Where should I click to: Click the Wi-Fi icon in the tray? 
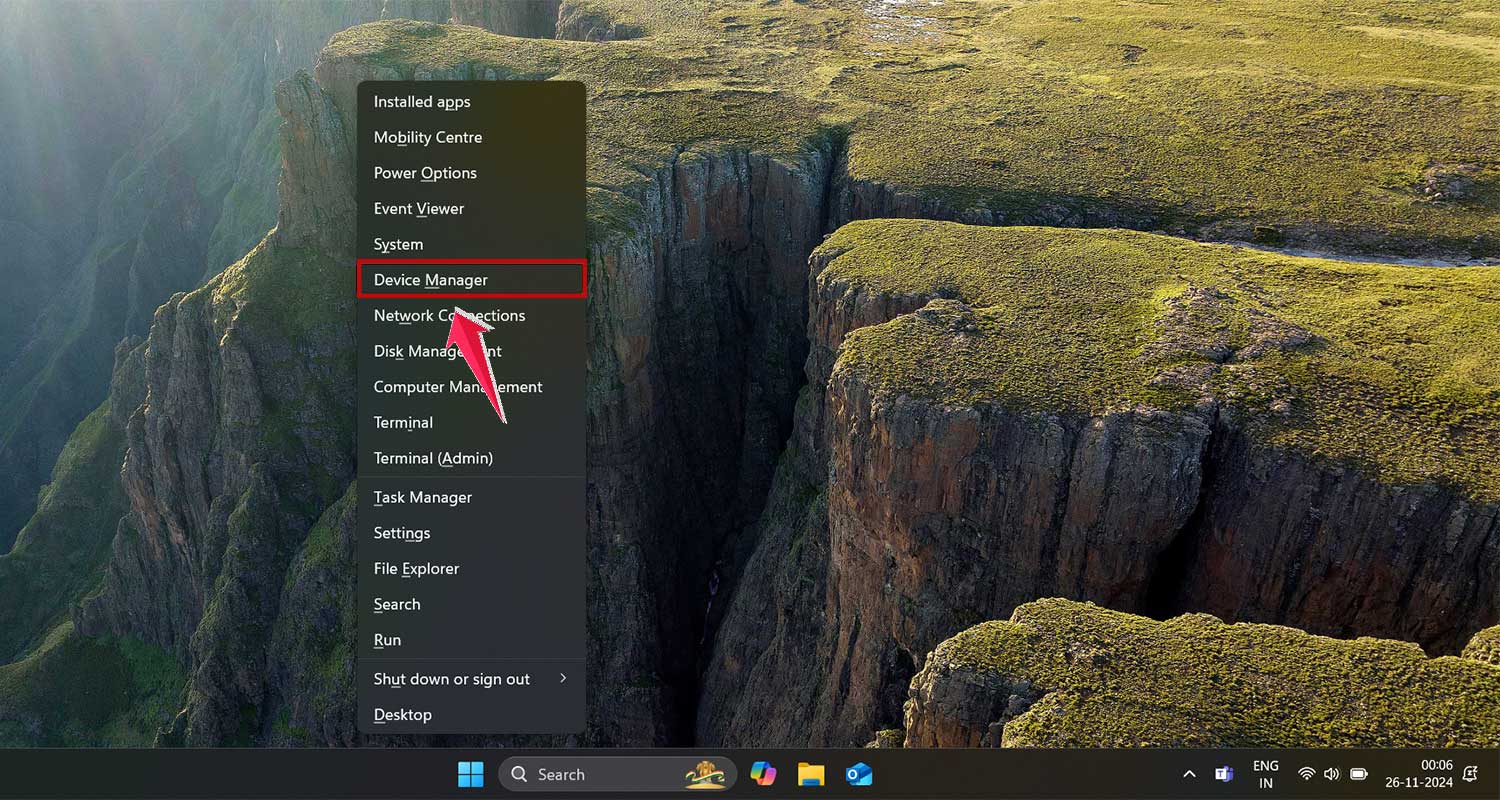coord(1307,774)
